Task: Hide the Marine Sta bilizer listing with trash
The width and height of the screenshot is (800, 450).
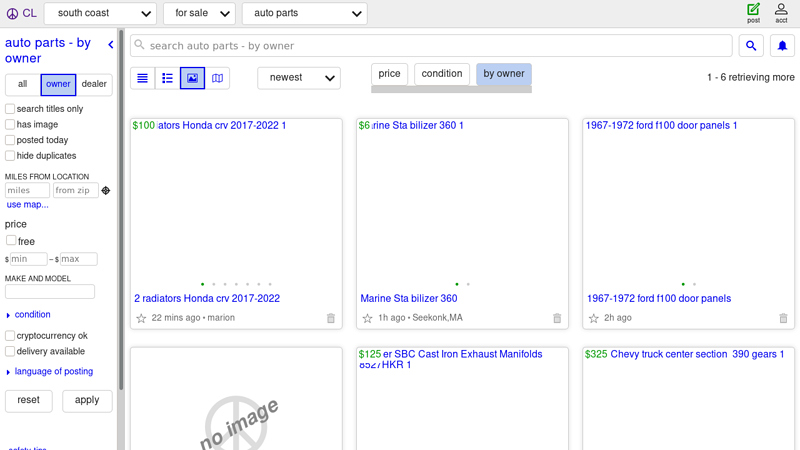Action: coord(557,318)
